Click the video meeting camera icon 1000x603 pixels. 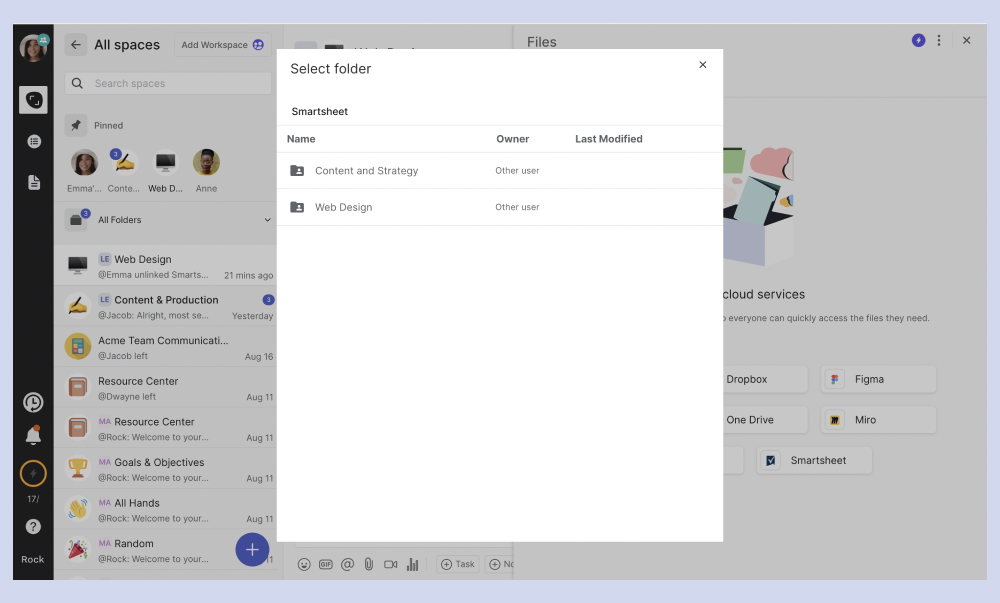coord(390,564)
